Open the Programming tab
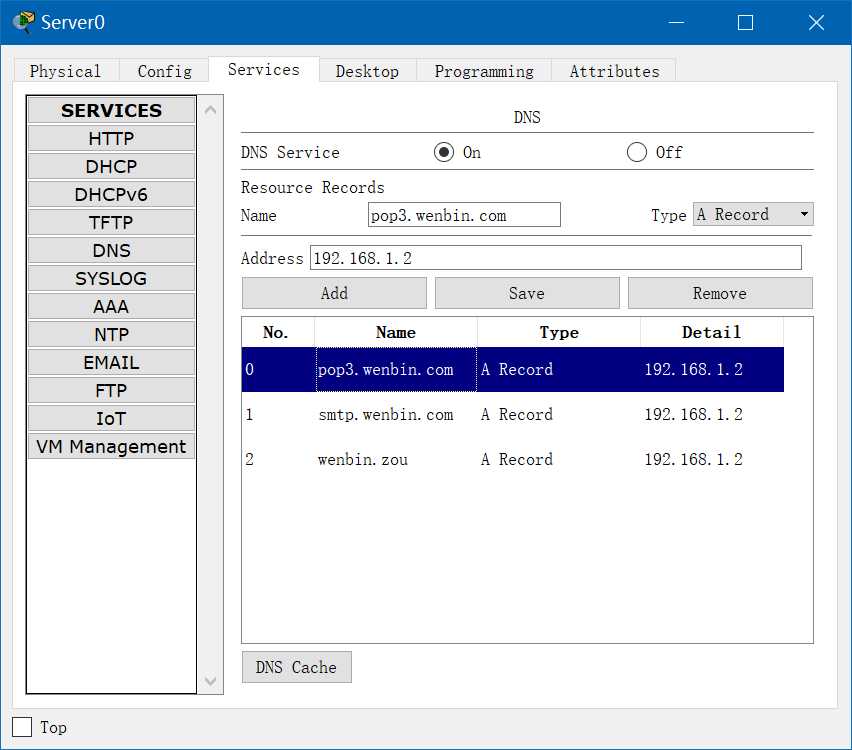 (484, 71)
